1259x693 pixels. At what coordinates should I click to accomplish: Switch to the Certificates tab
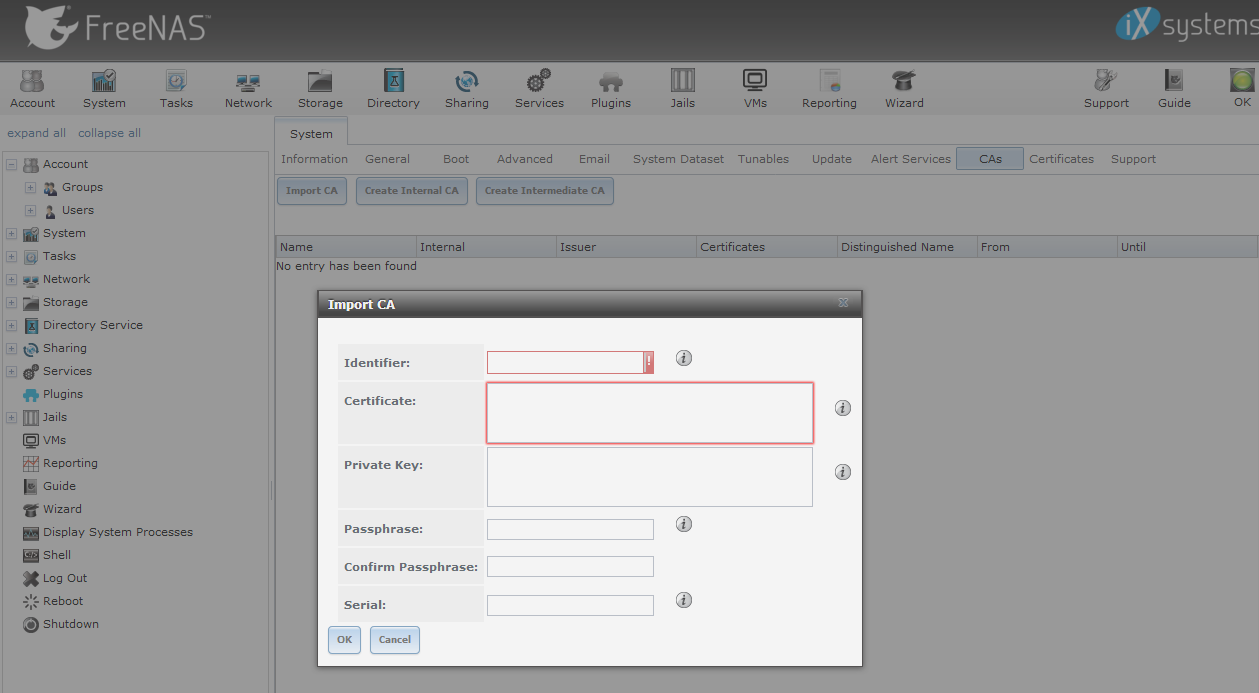[1061, 159]
